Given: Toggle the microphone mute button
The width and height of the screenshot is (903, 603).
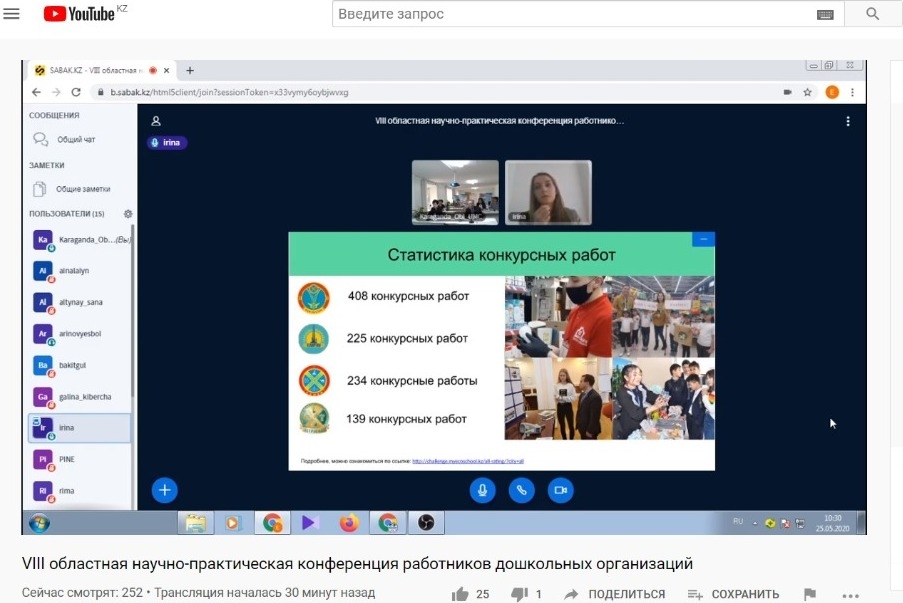Looking at the screenshot, I should click(482, 490).
